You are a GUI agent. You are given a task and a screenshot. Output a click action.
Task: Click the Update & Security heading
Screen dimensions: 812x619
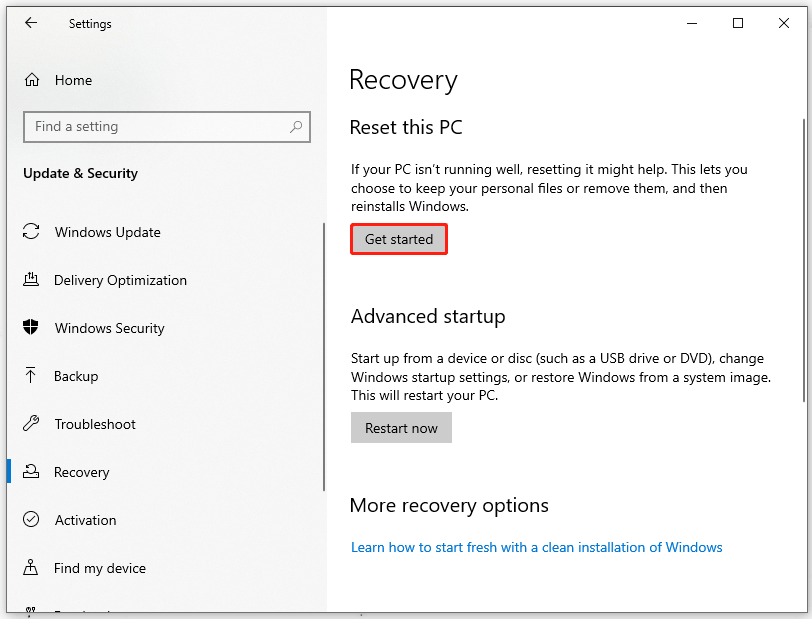(81, 174)
